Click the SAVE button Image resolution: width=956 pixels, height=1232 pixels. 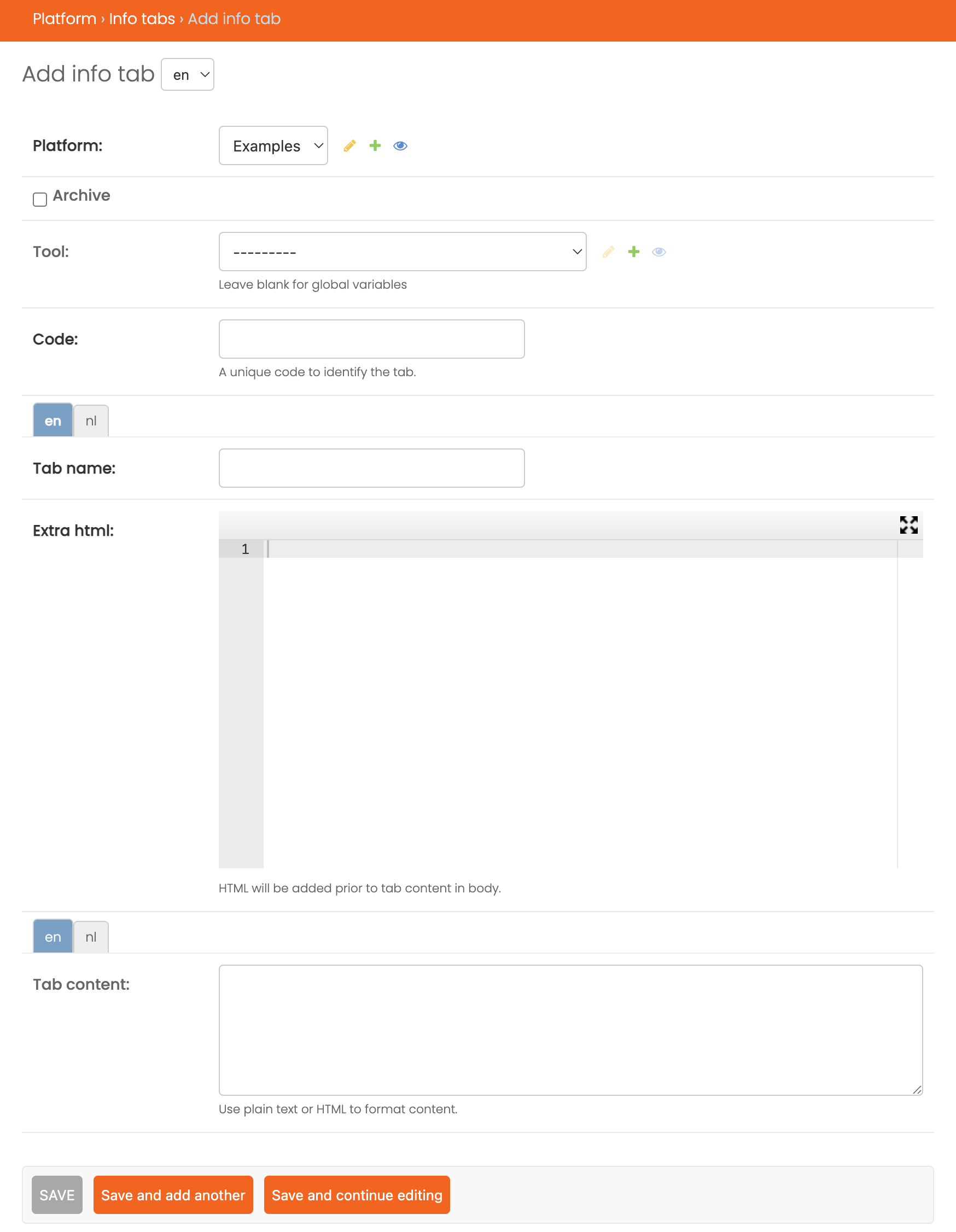(57, 1195)
